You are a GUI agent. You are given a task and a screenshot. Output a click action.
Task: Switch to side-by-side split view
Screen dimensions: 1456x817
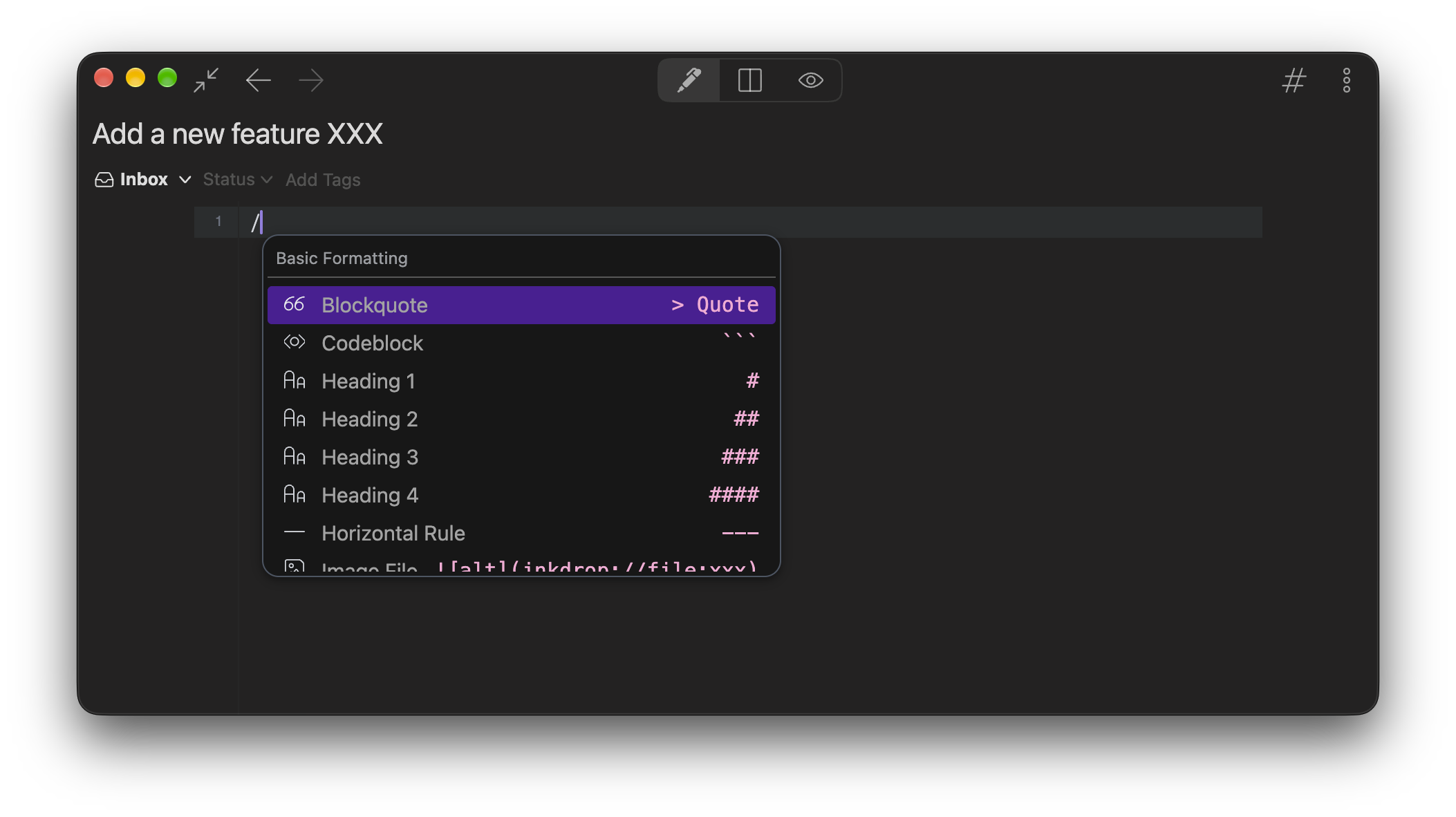point(749,80)
